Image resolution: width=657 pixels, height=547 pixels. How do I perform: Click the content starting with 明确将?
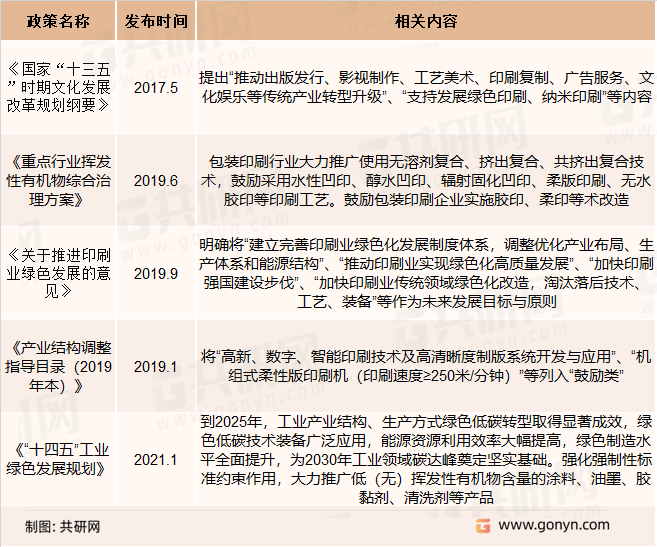(x=424, y=272)
